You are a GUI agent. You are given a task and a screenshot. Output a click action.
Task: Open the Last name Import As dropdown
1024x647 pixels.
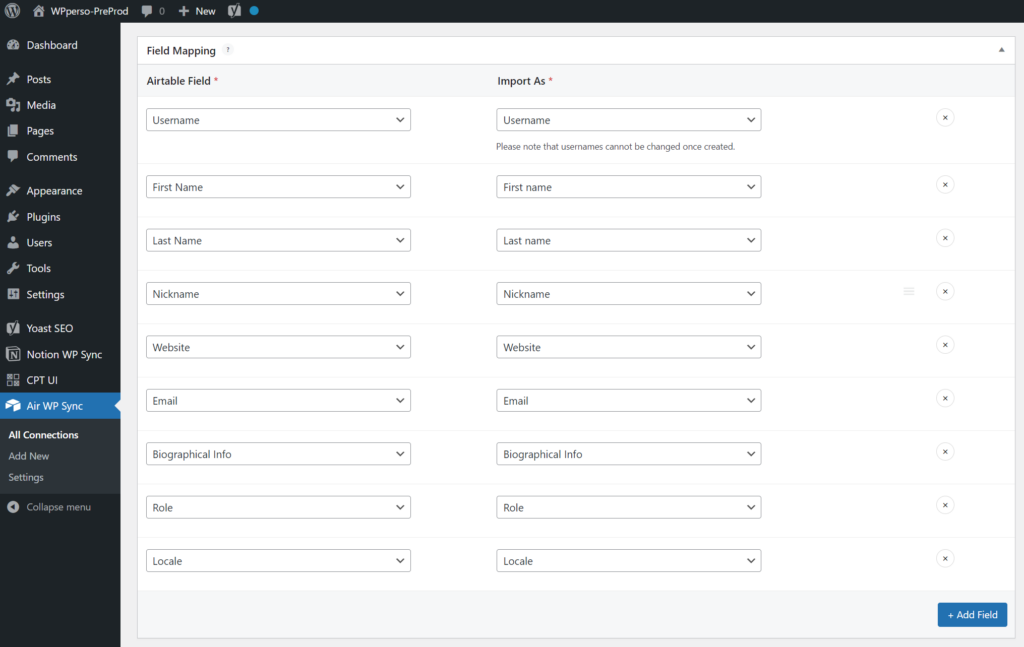[x=629, y=240]
